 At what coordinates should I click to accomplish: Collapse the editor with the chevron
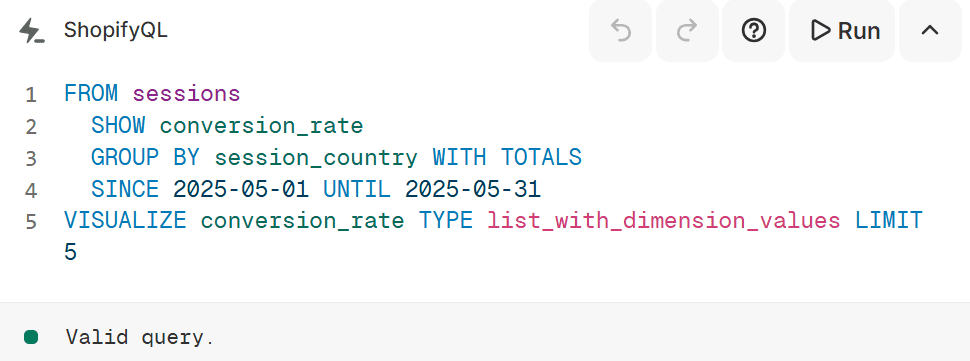point(930,30)
